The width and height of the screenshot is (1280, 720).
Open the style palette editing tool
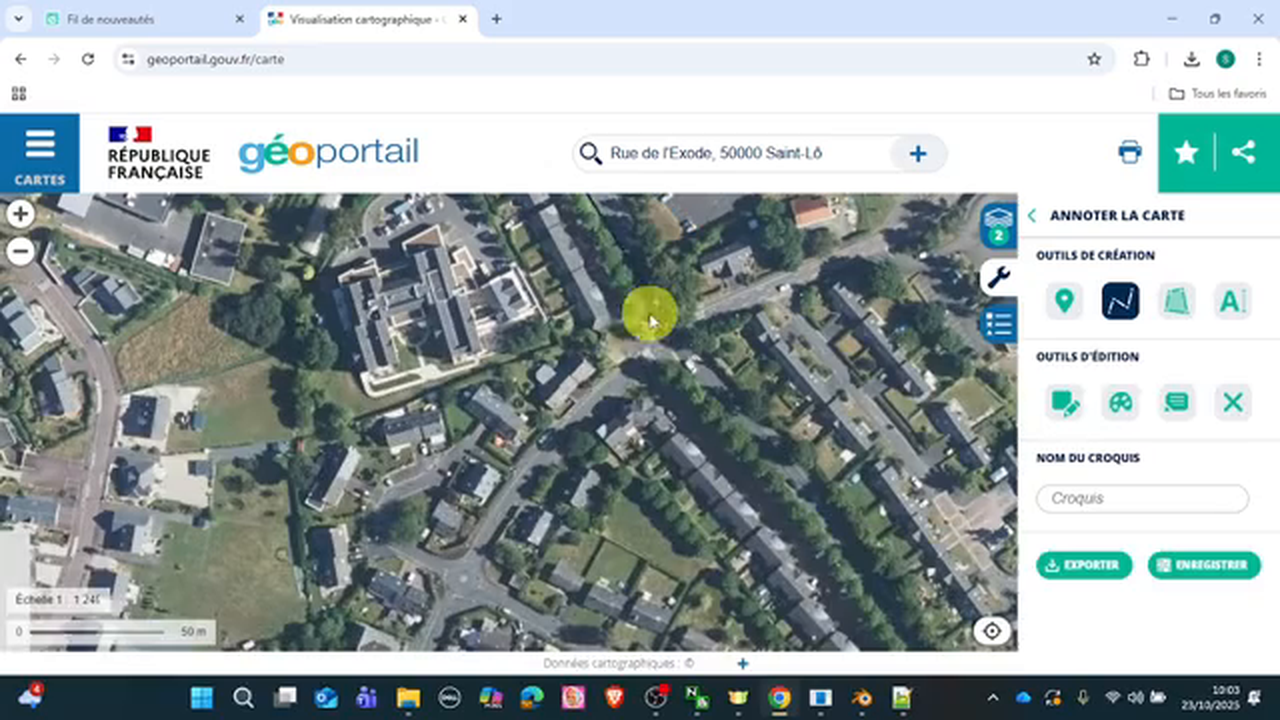1120,403
